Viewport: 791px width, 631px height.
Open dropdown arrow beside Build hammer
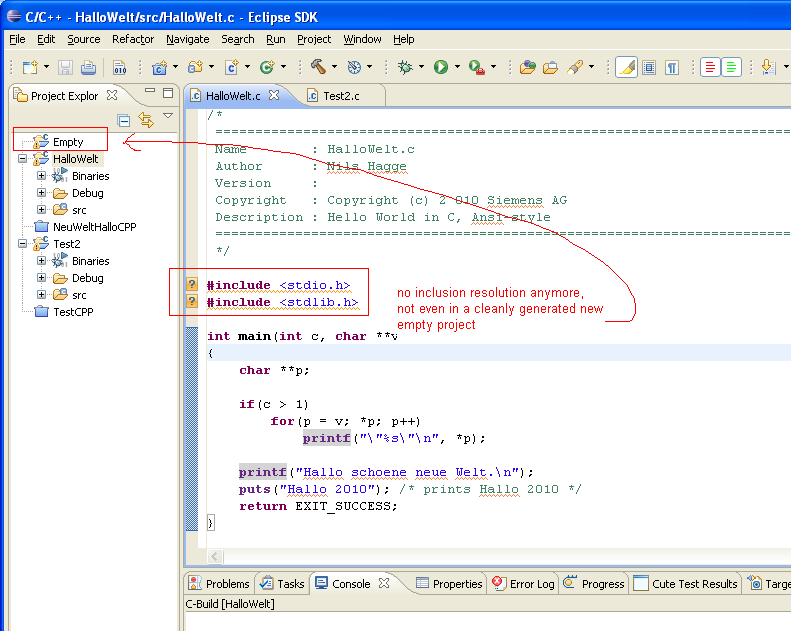click(334, 67)
